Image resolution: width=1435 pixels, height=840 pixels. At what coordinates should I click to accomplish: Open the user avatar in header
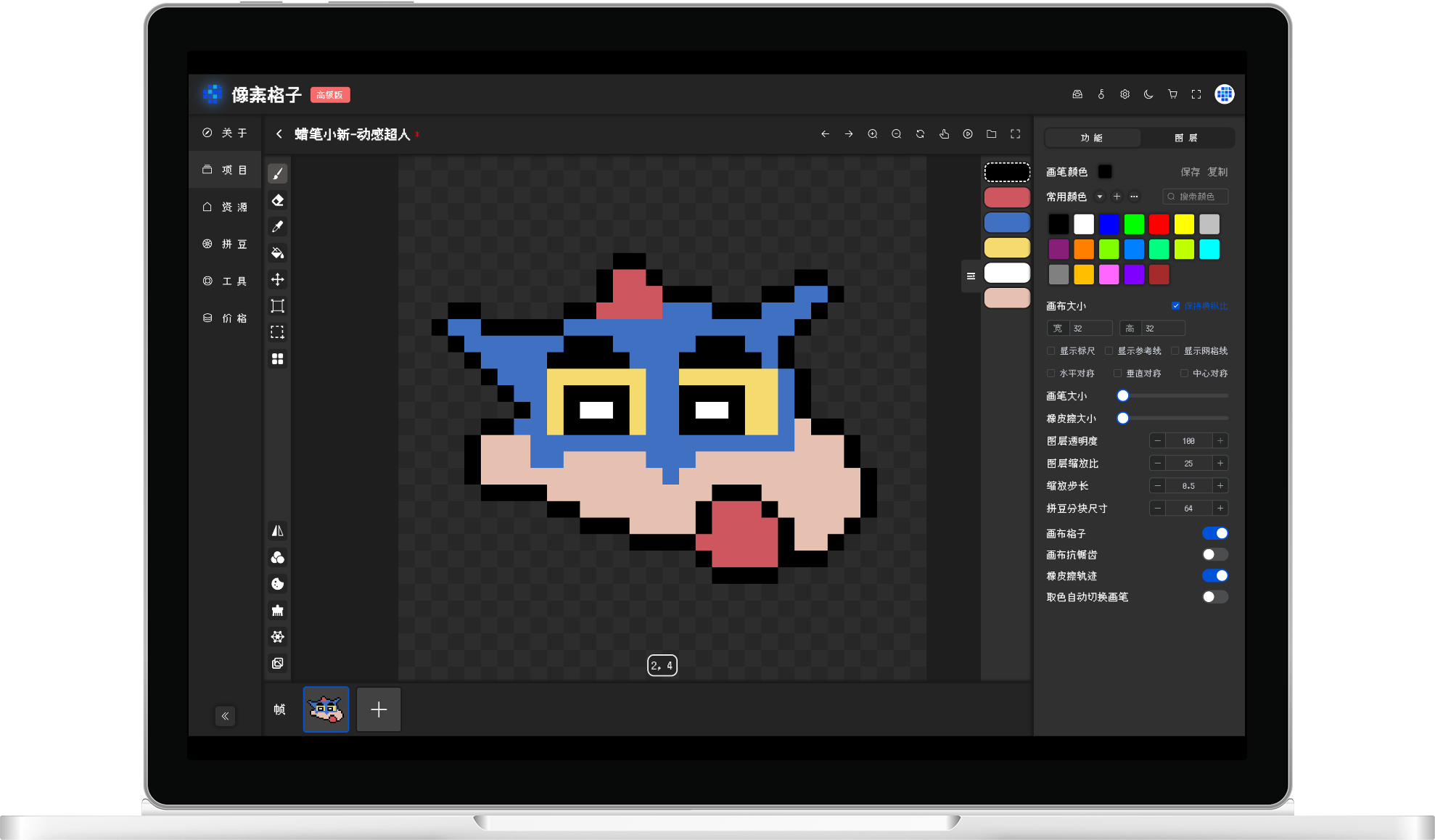tap(1225, 94)
